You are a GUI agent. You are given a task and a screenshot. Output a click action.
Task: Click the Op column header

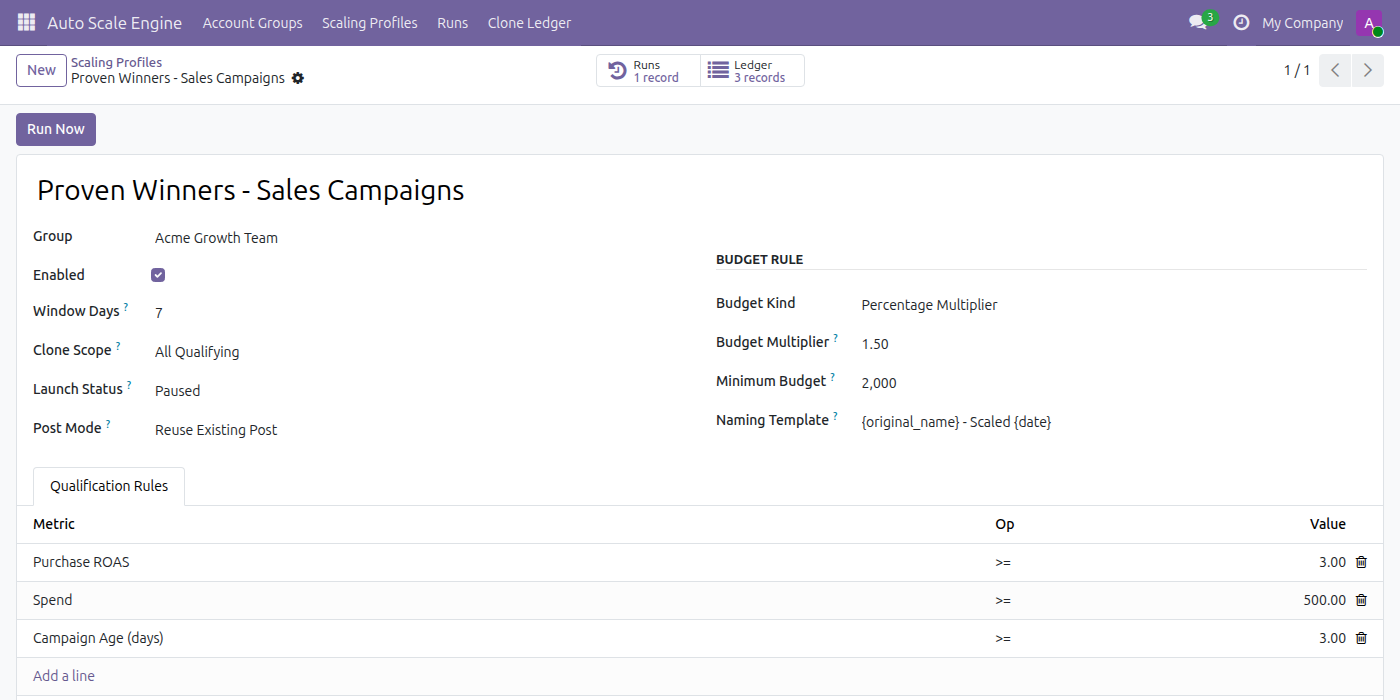click(1004, 524)
